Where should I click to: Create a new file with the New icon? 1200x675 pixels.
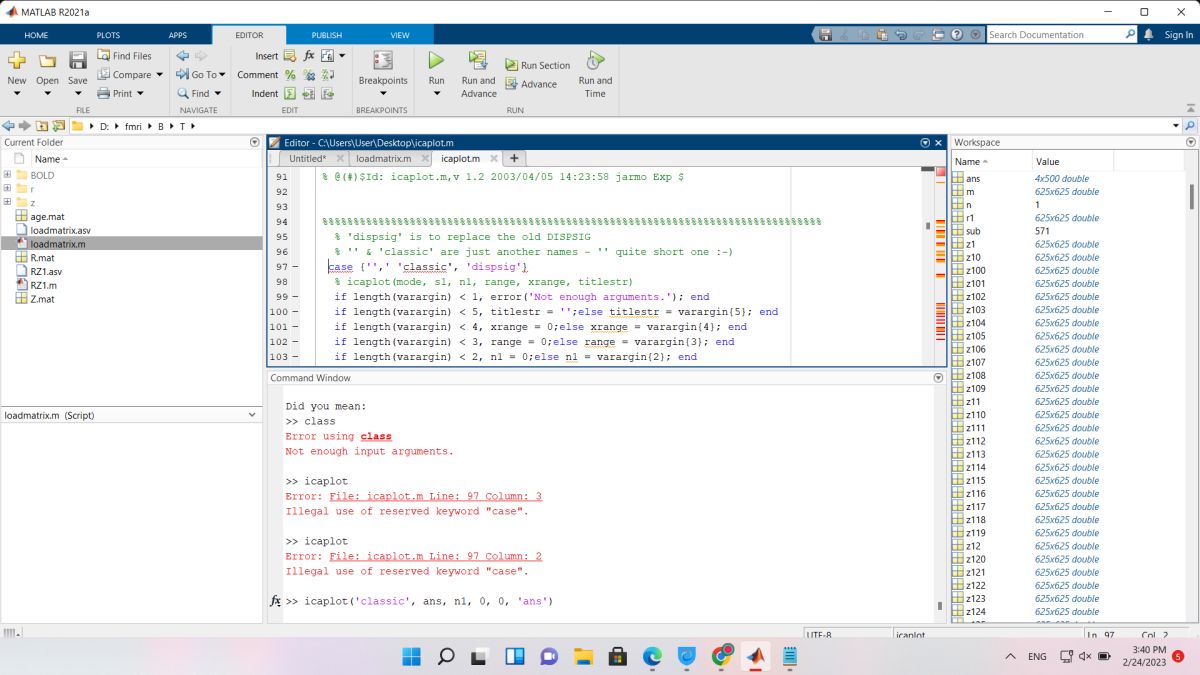click(17, 61)
